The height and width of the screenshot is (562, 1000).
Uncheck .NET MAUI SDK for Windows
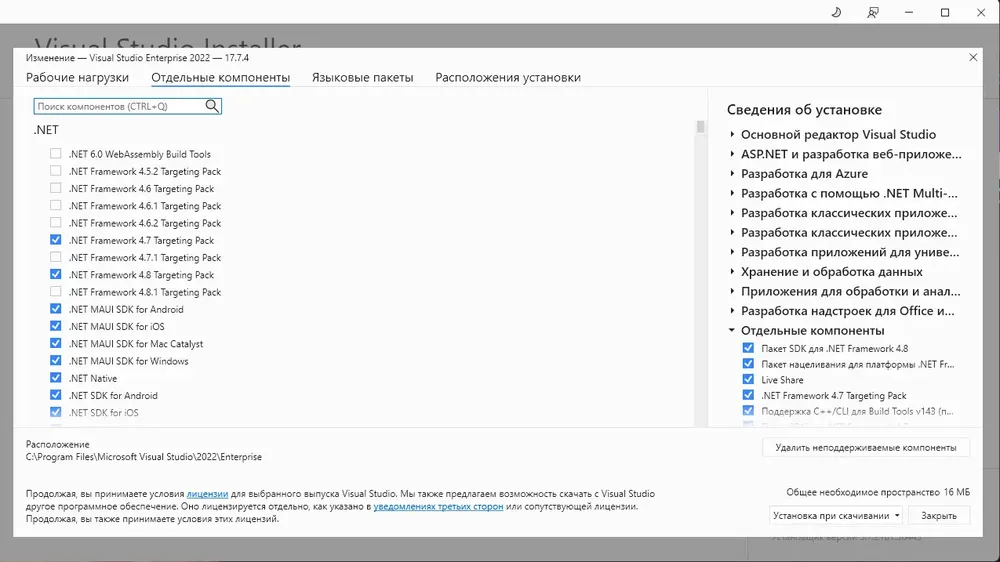(x=55, y=360)
